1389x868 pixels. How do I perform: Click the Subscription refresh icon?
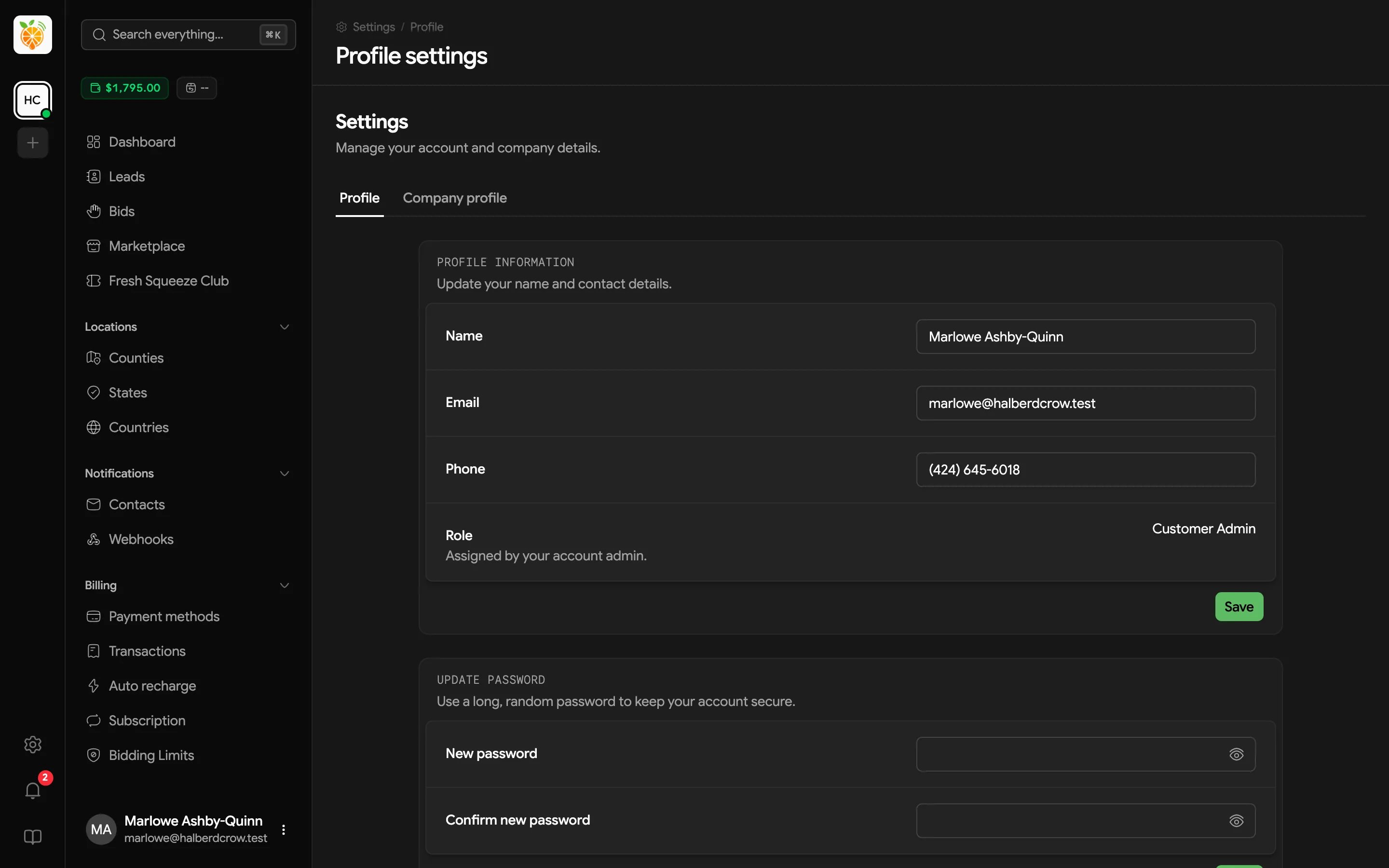(x=94, y=720)
